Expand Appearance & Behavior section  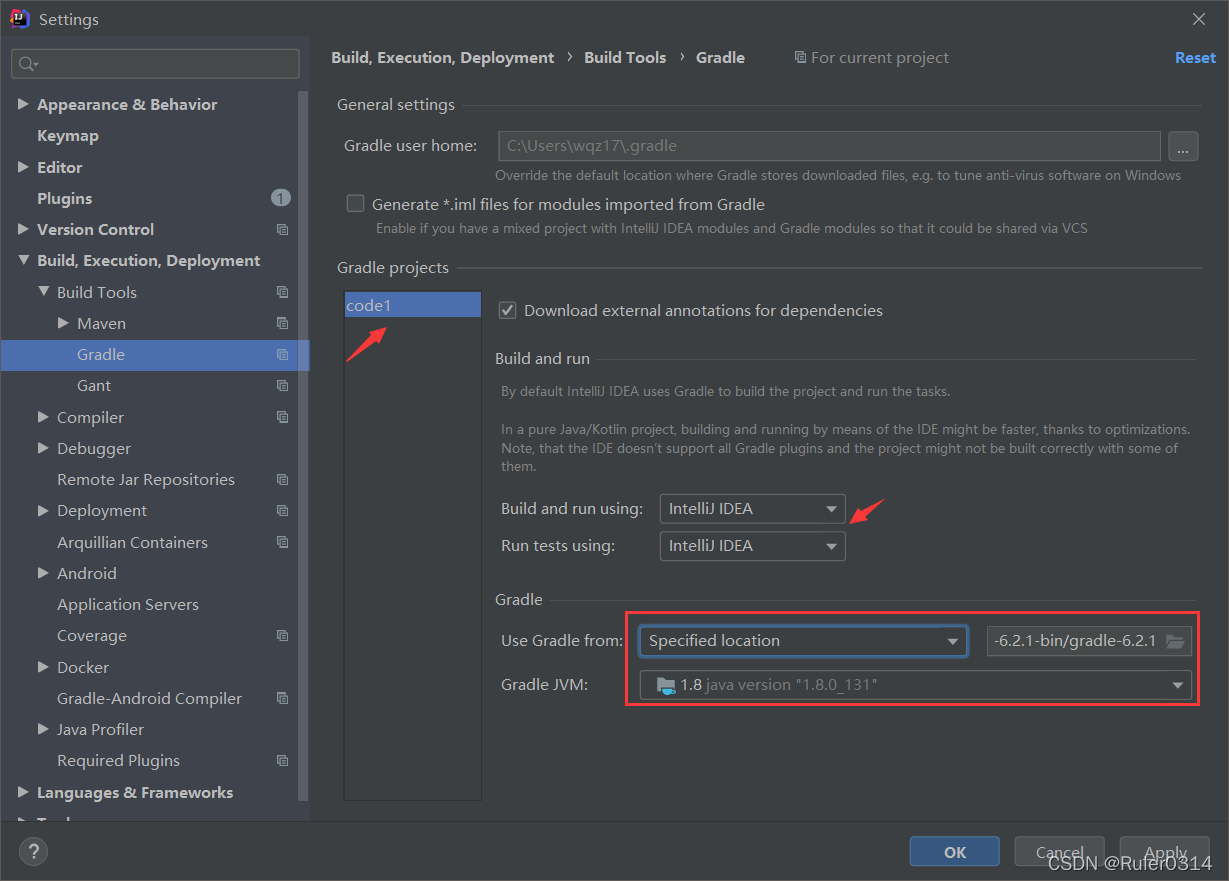pyautogui.click(x=23, y=104)
